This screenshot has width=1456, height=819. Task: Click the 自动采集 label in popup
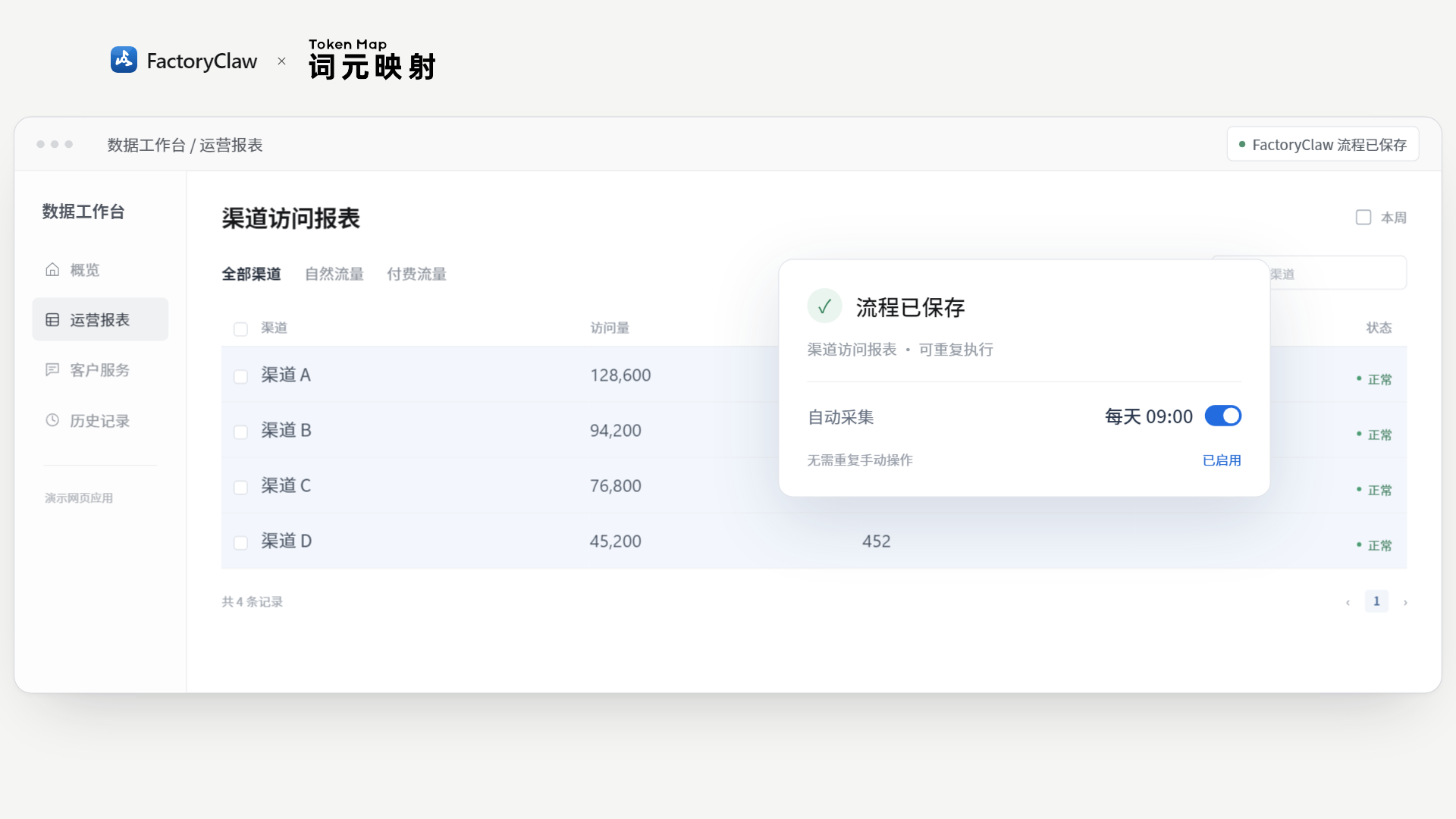tap(840, 416)
